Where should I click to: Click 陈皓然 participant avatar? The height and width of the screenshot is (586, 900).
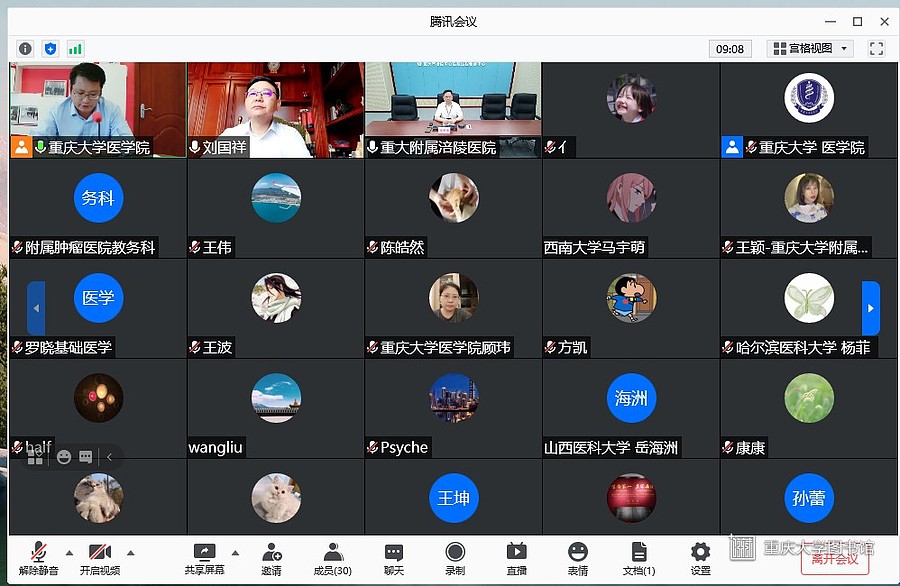tap(453, 198)
